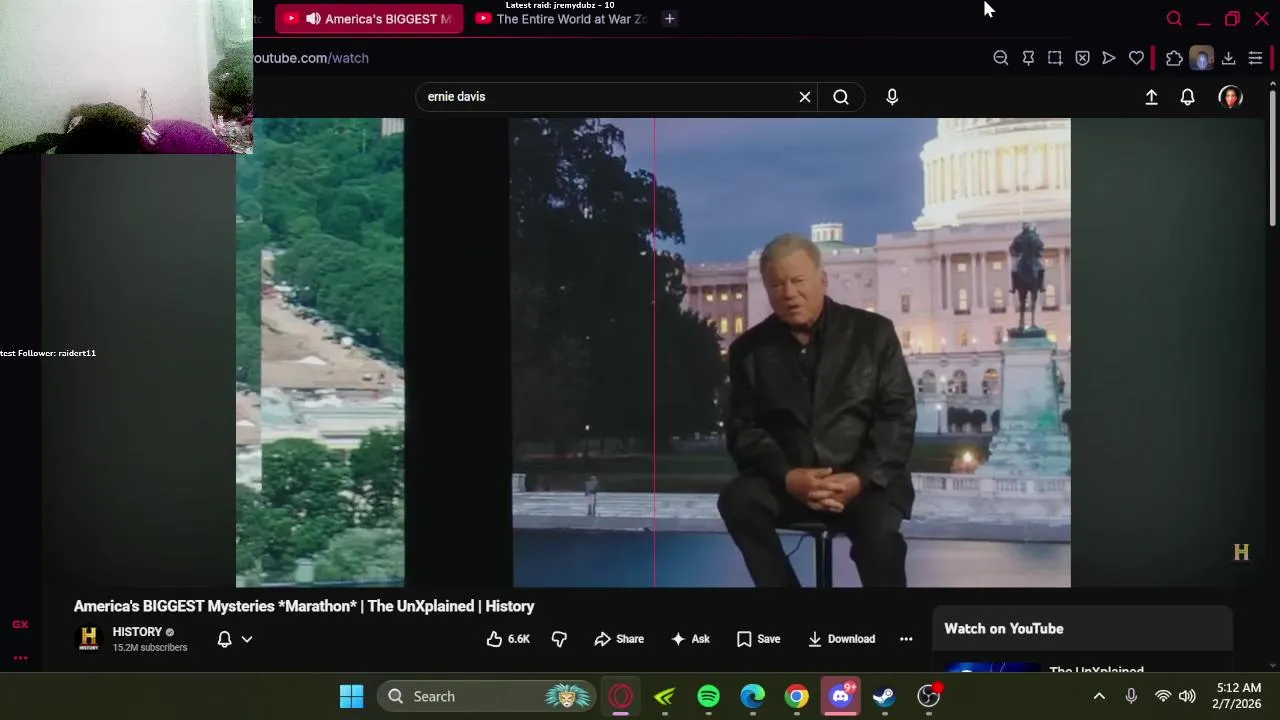
Task: Click the YouTube search magnifier button
Action: click(x=841, y=97)
